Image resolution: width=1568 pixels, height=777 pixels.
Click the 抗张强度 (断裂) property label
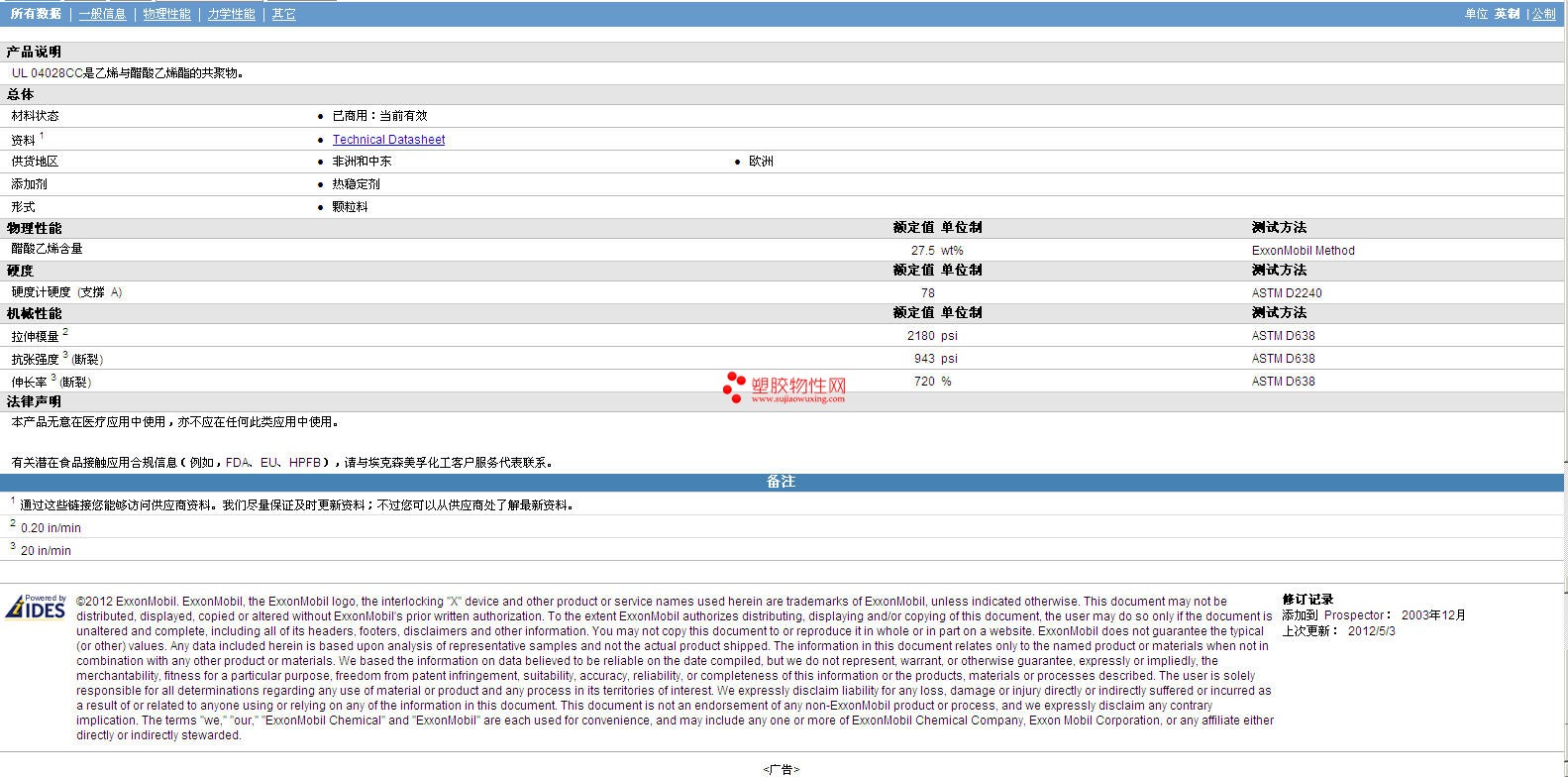tap(56, 359)
